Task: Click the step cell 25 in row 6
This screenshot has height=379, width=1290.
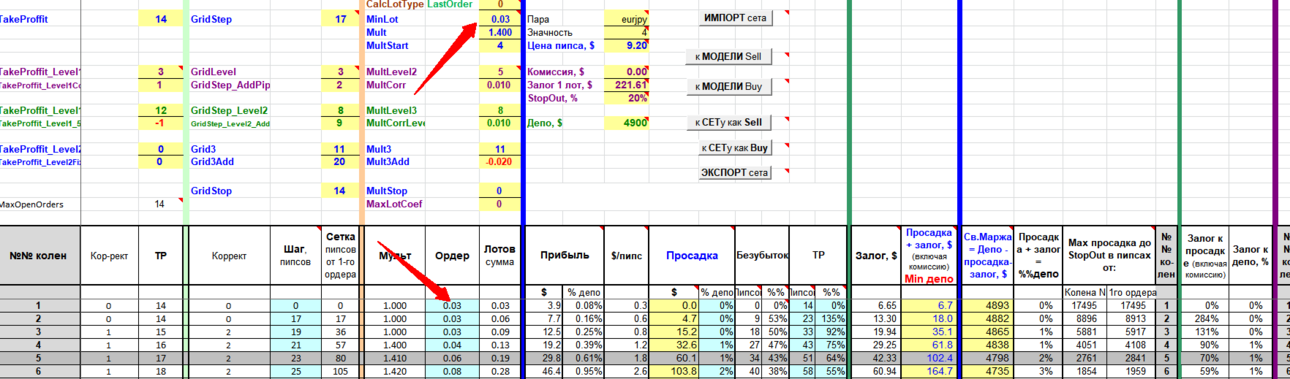Action: (x=296, y=371)
